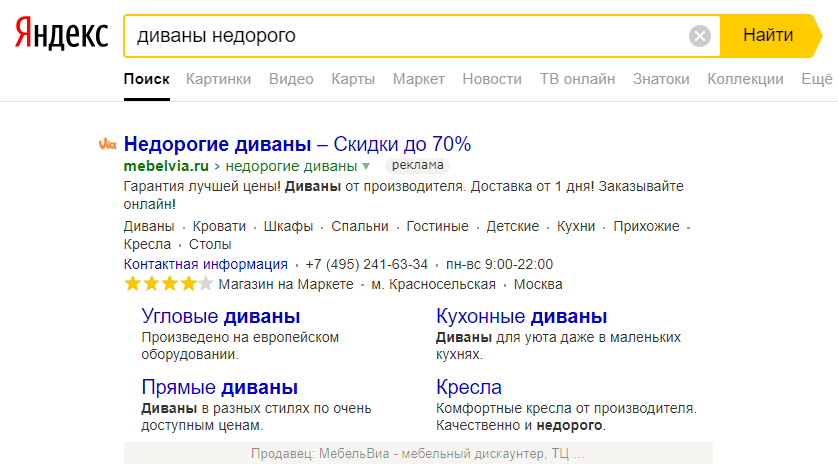Go to the Знатоки tab
The width and height of the screenshot is (838, 470).
pos(661,79)
